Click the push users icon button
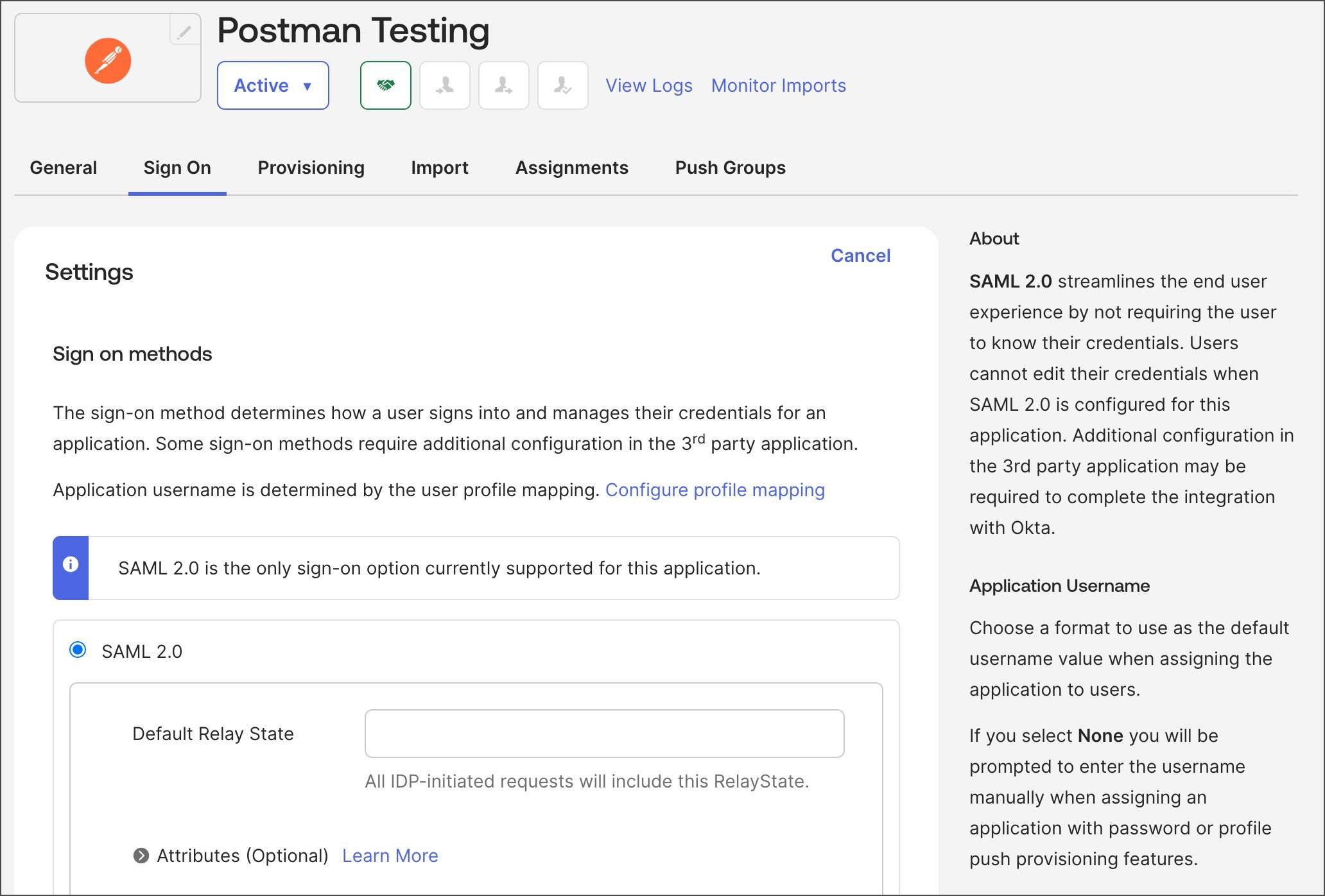 click(x=504, y=85)
